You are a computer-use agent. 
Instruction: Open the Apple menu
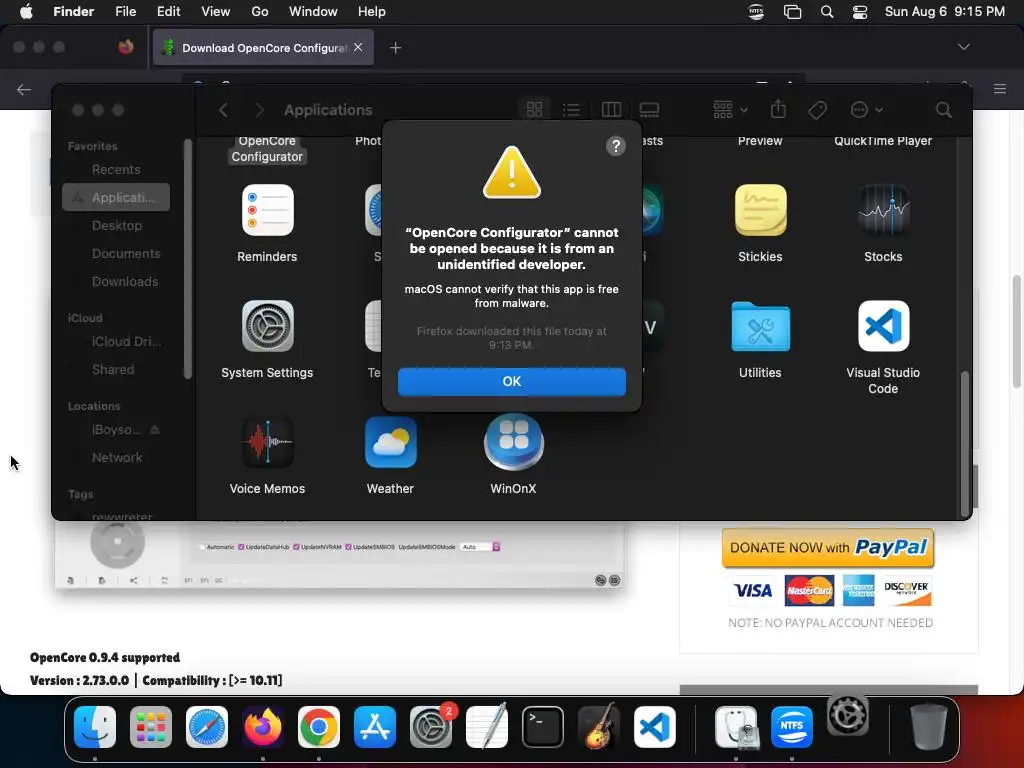pyautogui.click(x=26, y=12)
